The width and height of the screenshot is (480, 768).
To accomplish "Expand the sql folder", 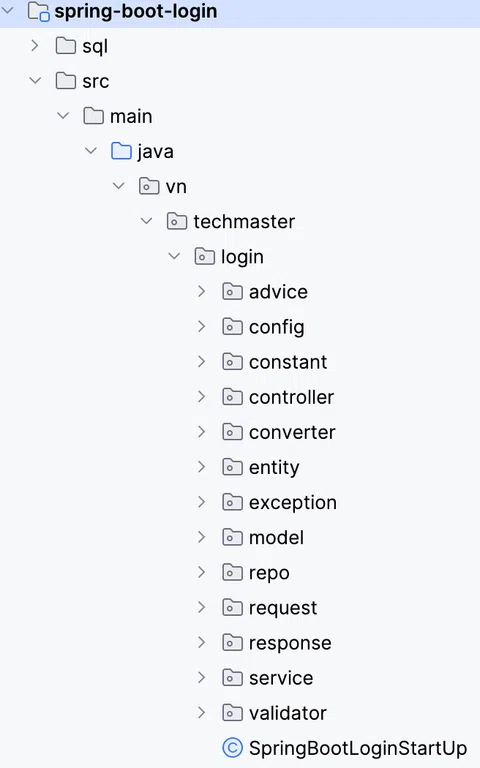I will (x=35, y=46).
